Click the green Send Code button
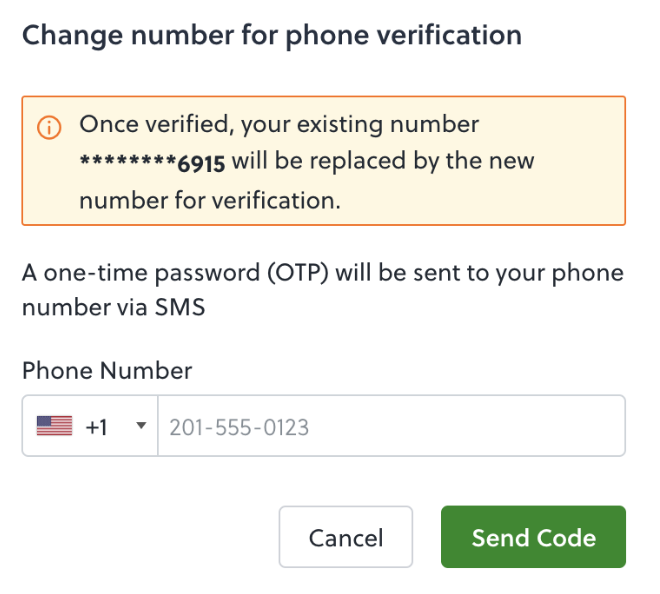Viewport: 660px width, 594px height. pos(533,537)
